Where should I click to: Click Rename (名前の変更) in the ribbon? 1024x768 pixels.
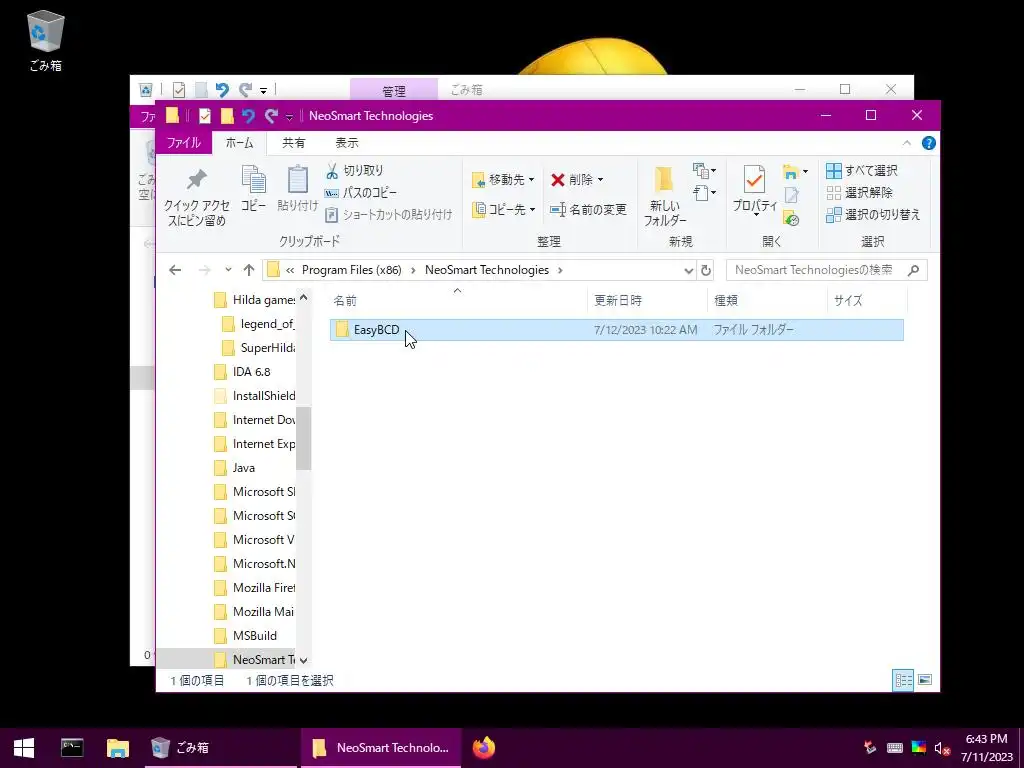(588, 210)
